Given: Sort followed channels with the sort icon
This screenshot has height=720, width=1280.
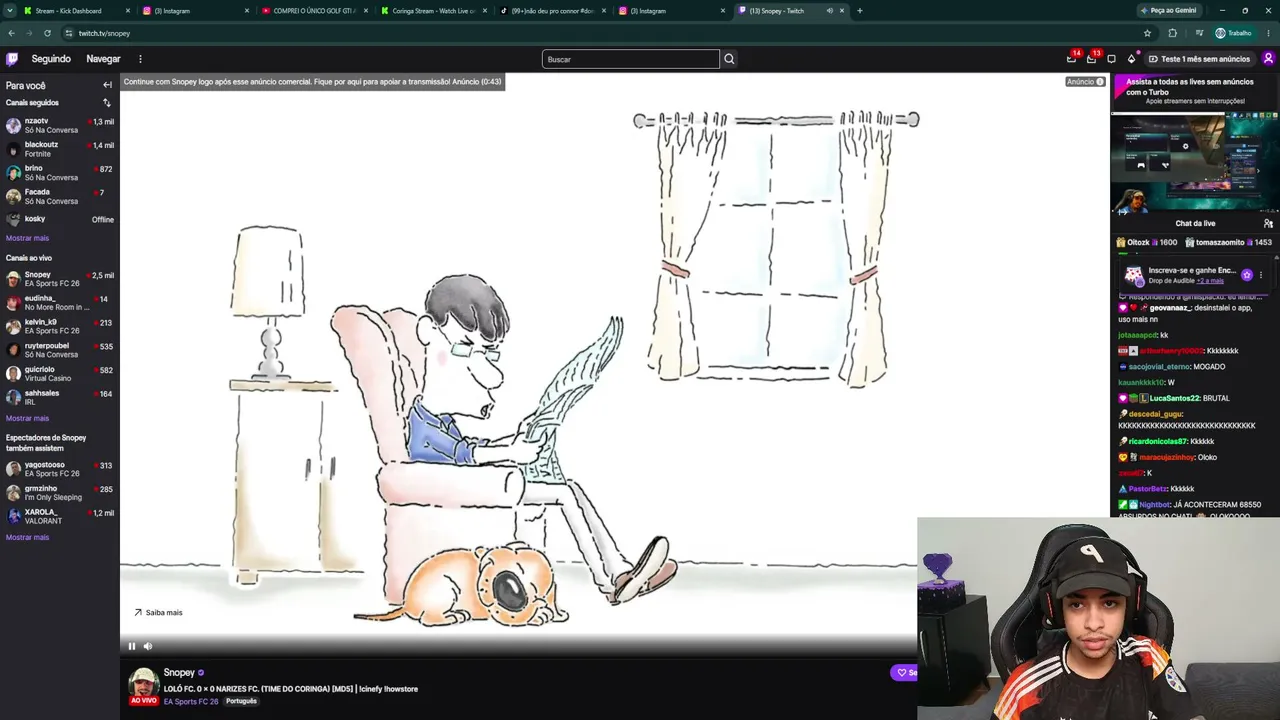Looking at the screenshot, I should [x=107, y=103].
